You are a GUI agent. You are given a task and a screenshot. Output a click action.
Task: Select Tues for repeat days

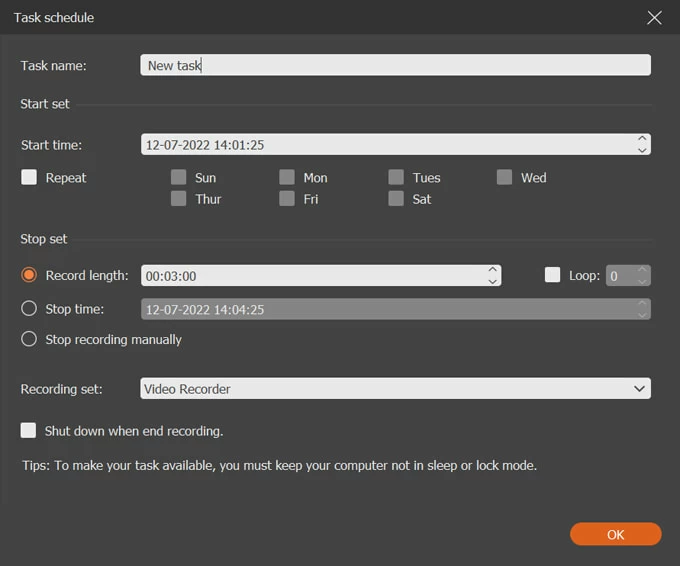[397, 177]
